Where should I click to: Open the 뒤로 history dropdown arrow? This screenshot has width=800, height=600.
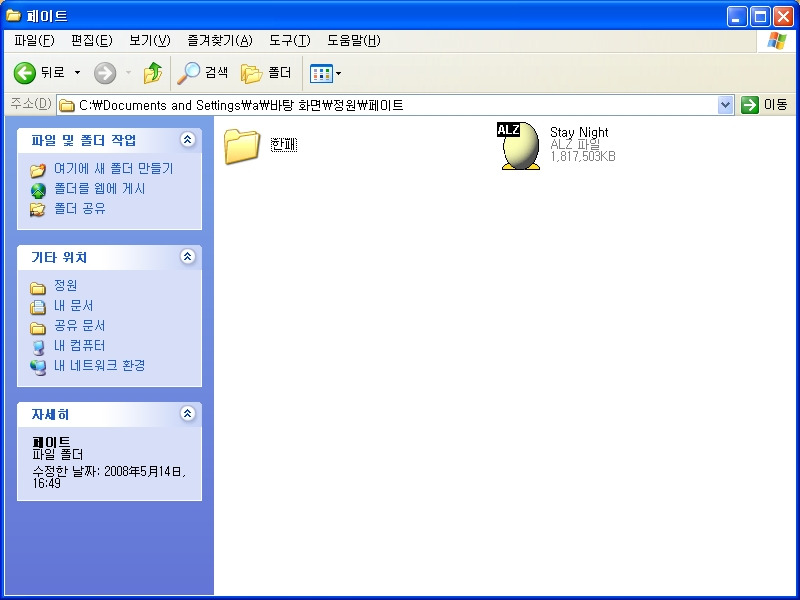[78, 73]
